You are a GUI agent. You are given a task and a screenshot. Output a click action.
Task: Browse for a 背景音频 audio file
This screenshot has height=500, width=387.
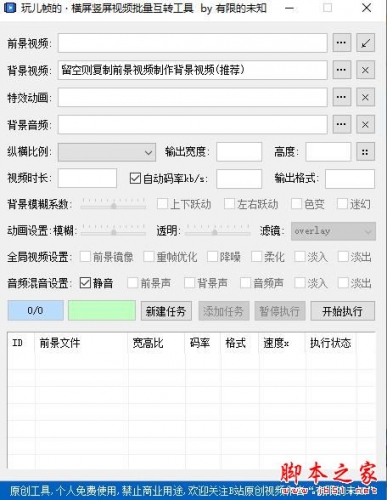tap(341, 124)
